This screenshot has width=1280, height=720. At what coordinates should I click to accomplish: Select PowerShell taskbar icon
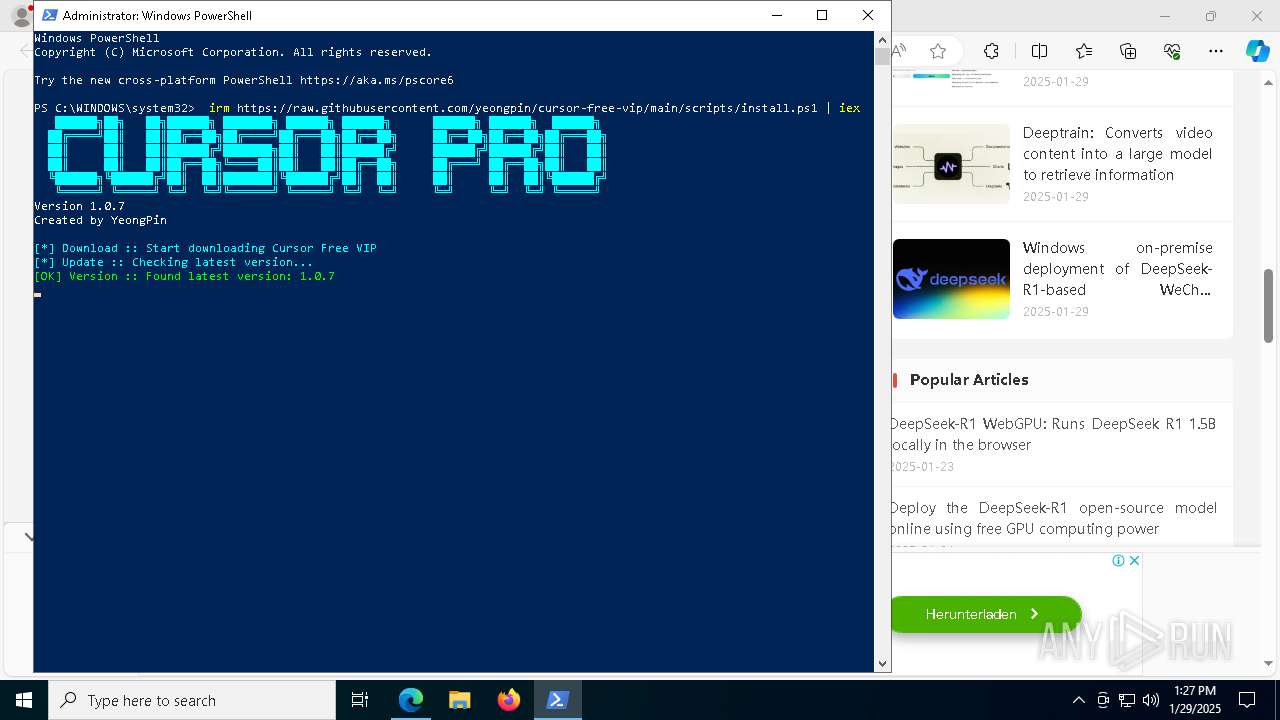tap(557, 700)
